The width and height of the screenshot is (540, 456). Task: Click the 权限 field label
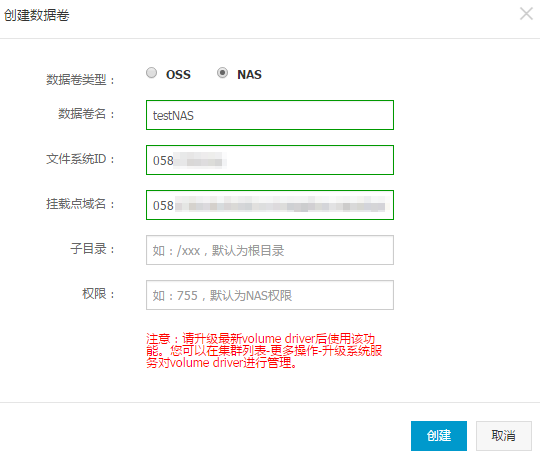(x=98, y=294)
